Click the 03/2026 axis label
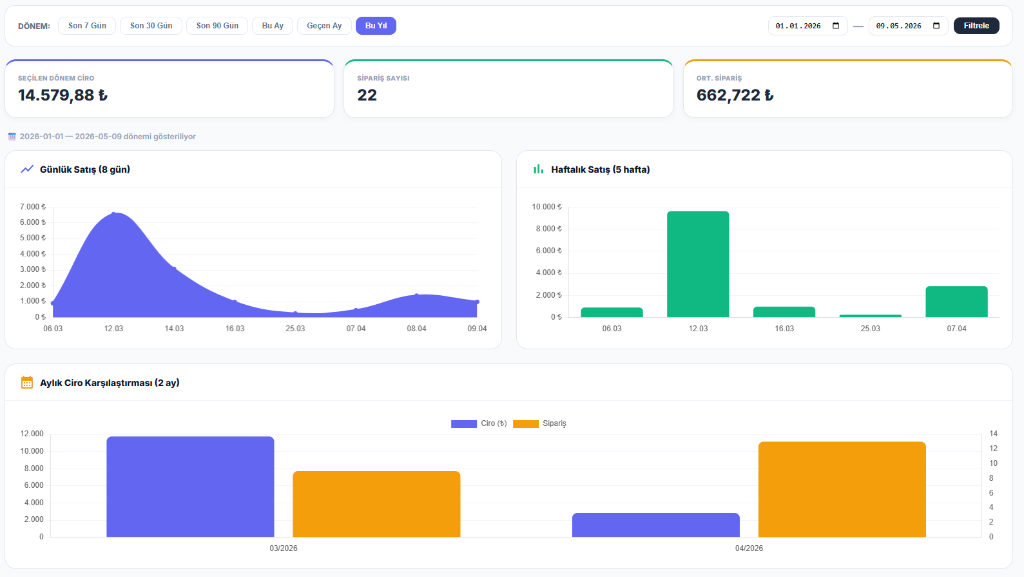Screen dimensions: 1024x577 click(x=283, y=548)
